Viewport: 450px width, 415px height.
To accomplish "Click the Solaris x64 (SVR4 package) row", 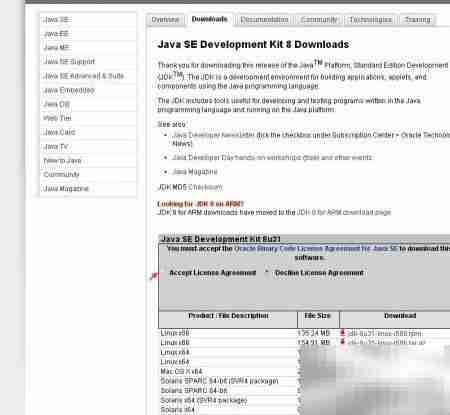I will point(304,400).
